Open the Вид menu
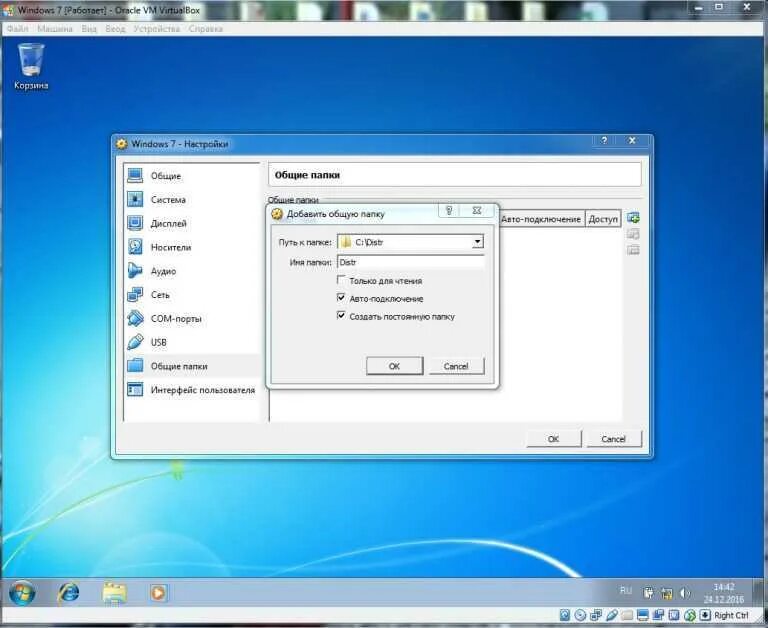 (89, 29)
